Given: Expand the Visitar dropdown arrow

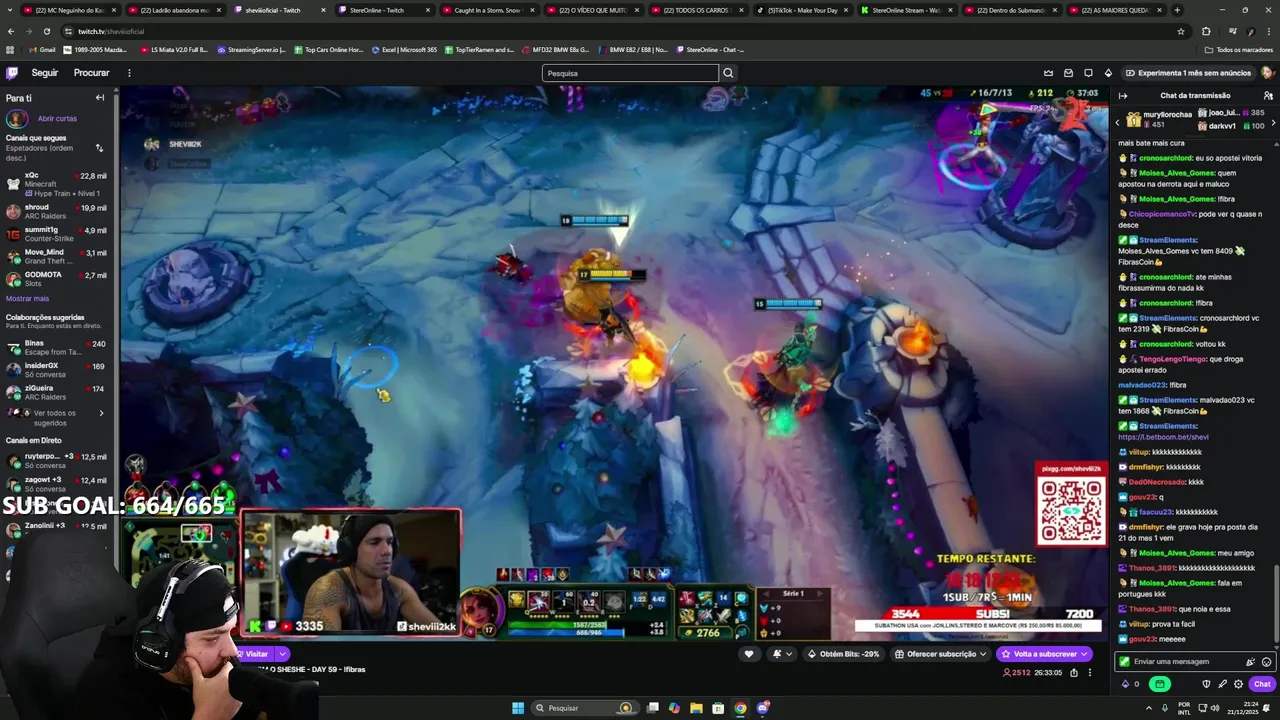Looking at the screenshot, I should (282, 654).
